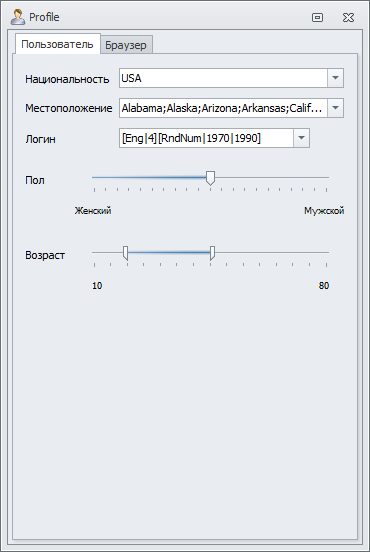
Task: Click the upper age handle of Возраст slider
Action: pos(212,253)
